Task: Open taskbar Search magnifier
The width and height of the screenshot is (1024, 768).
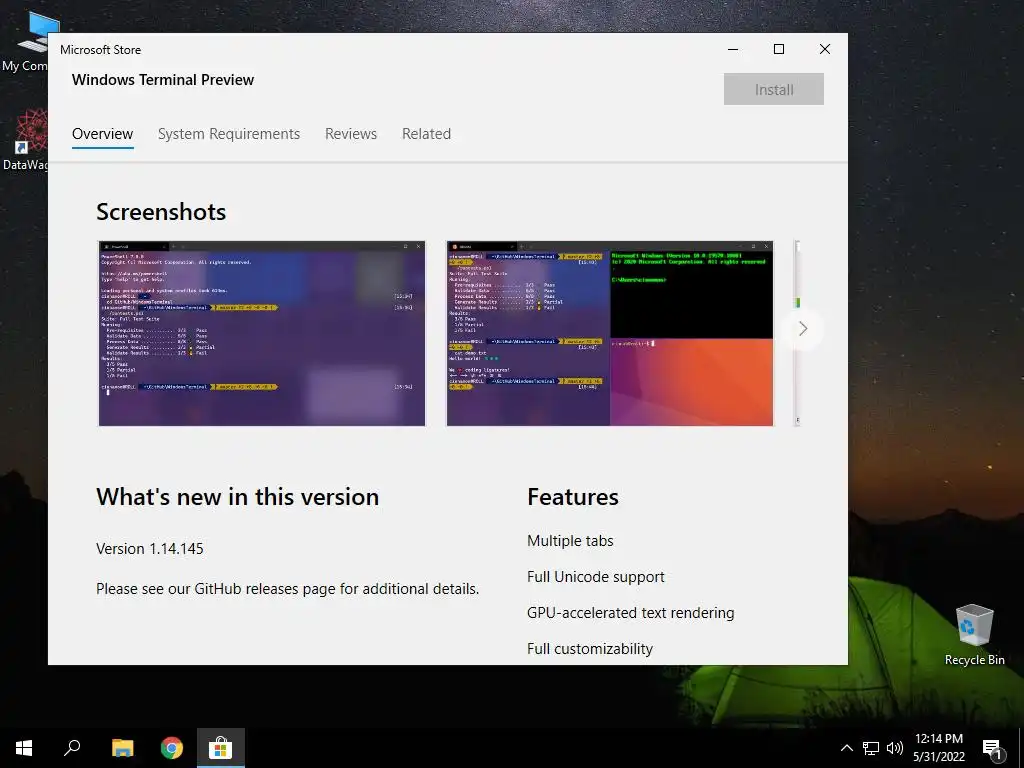Action: (x=72, y=748)
